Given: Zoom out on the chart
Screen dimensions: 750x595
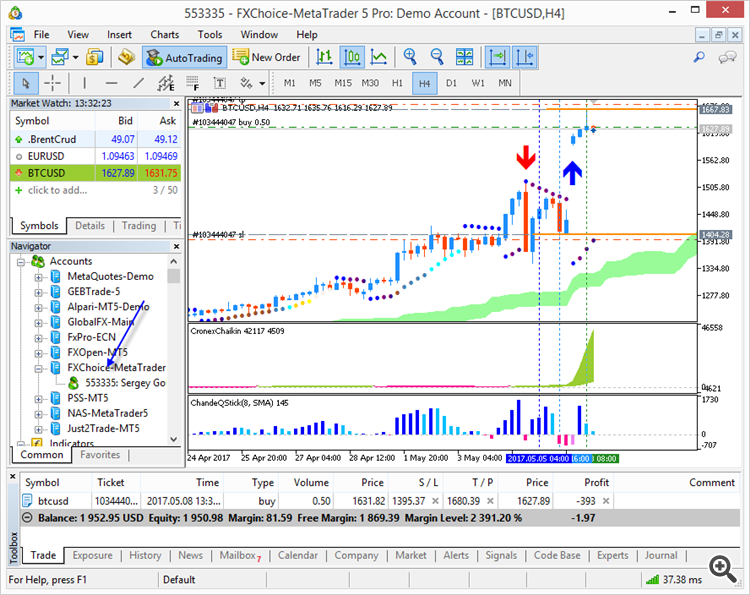Looking at the screenshot, I should (x=435, y=58).
